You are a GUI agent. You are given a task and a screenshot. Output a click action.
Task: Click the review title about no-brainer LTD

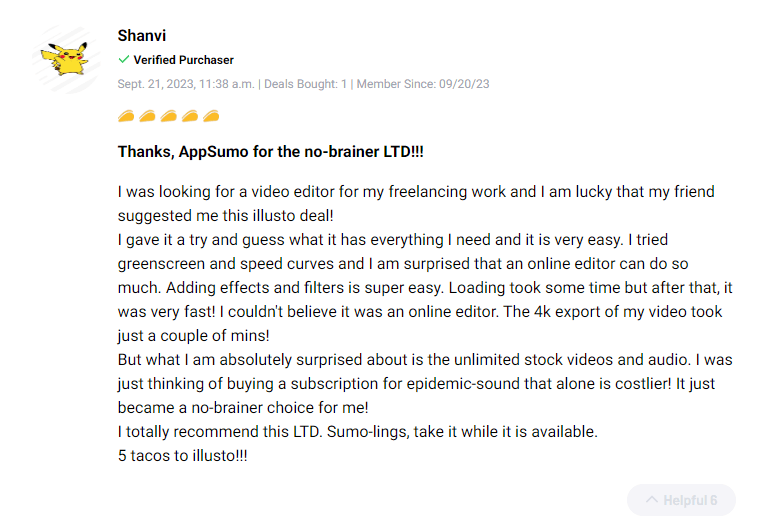(271, 152)
